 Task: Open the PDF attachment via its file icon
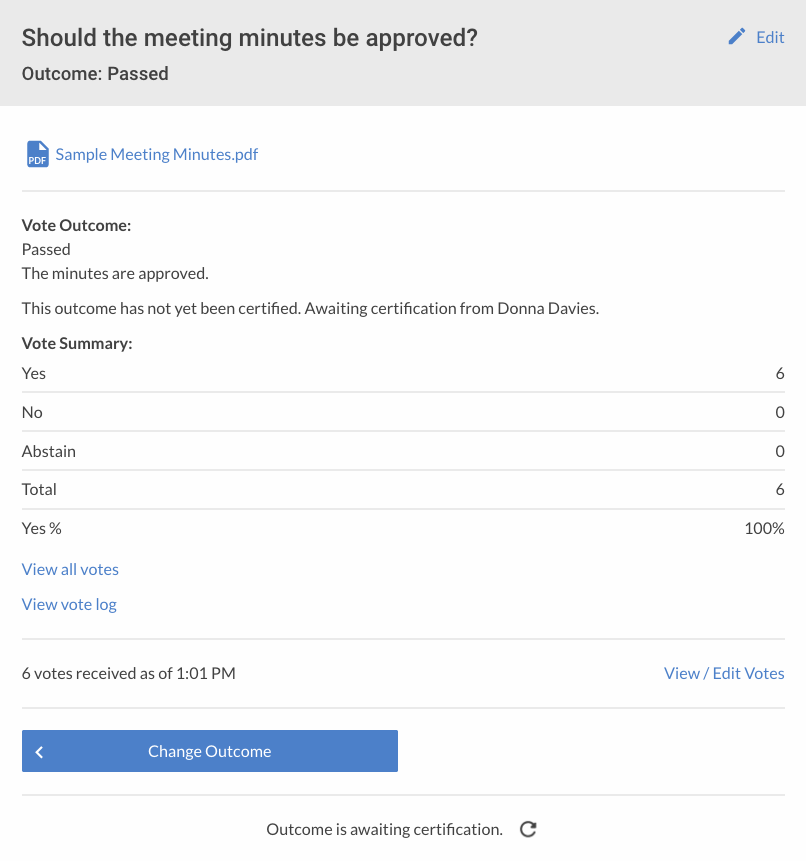click(36, 154)
